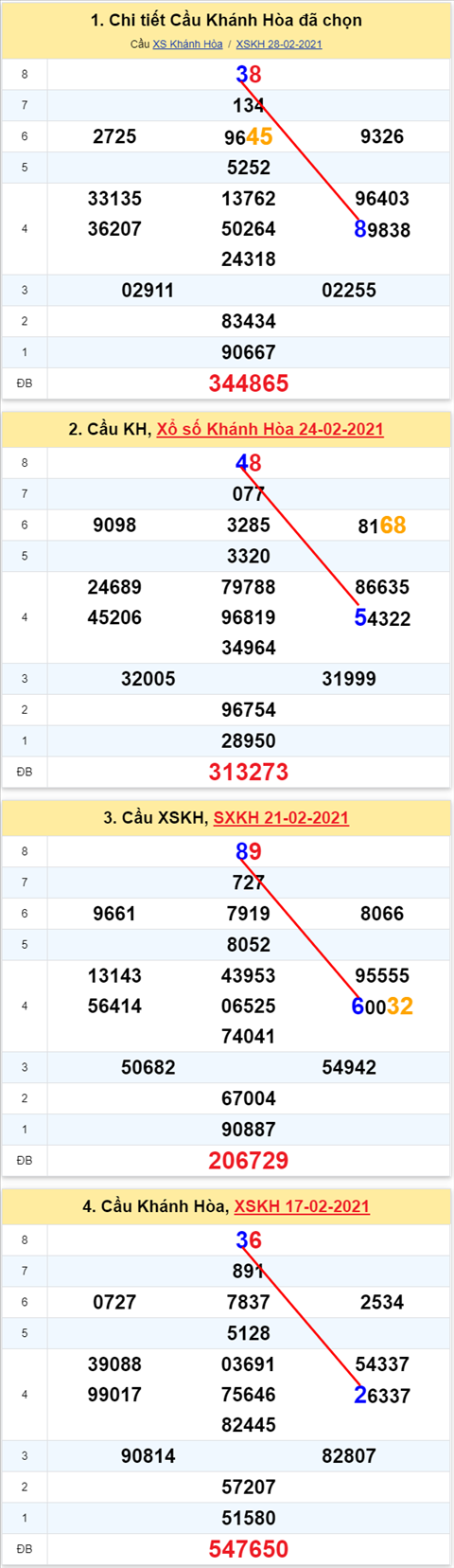
Task: Click special prize number 206729
Action: click(249, 1160)
